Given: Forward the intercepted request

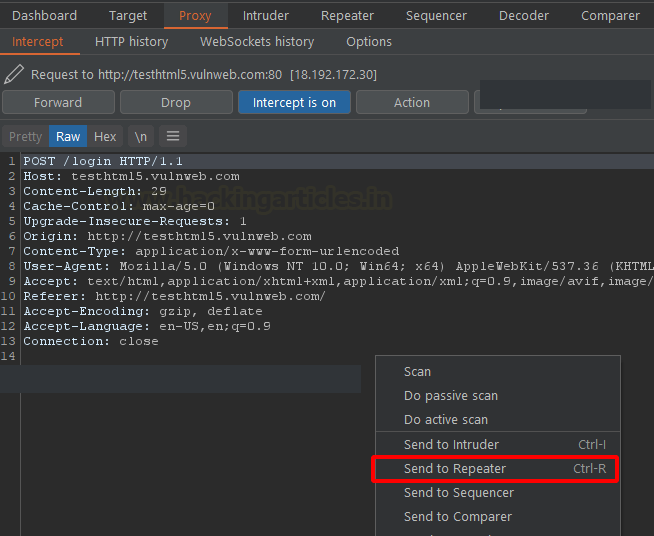Looking at the screenshot, I should (x=58, y=102).
